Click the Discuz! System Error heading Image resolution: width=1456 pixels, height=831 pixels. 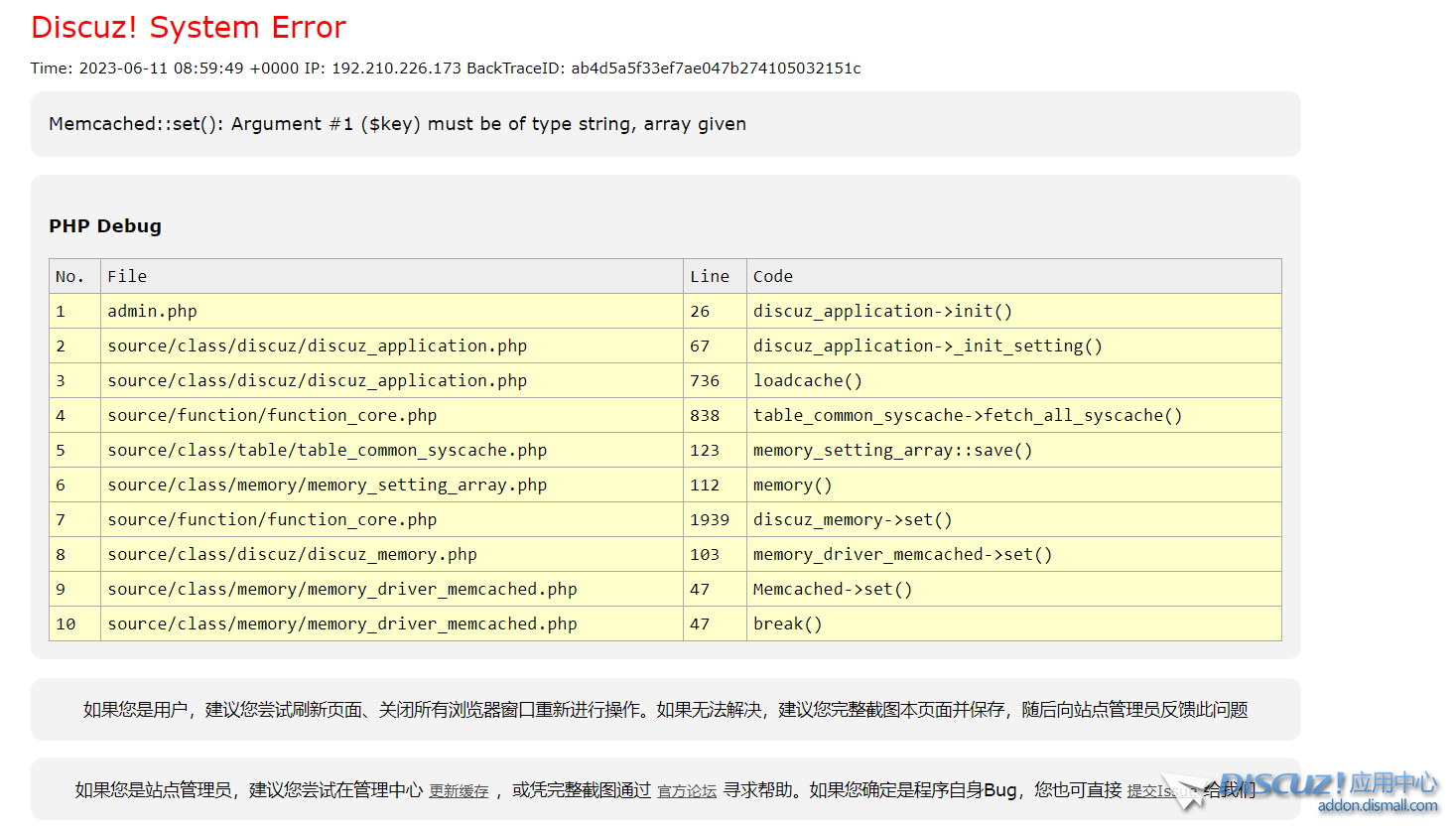click(x=189, y=28)
